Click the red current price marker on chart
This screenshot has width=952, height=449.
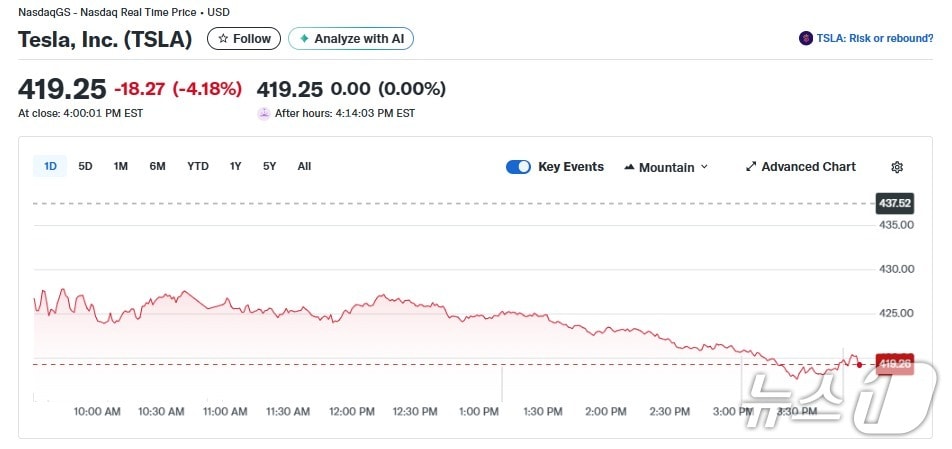click(893, 364)
